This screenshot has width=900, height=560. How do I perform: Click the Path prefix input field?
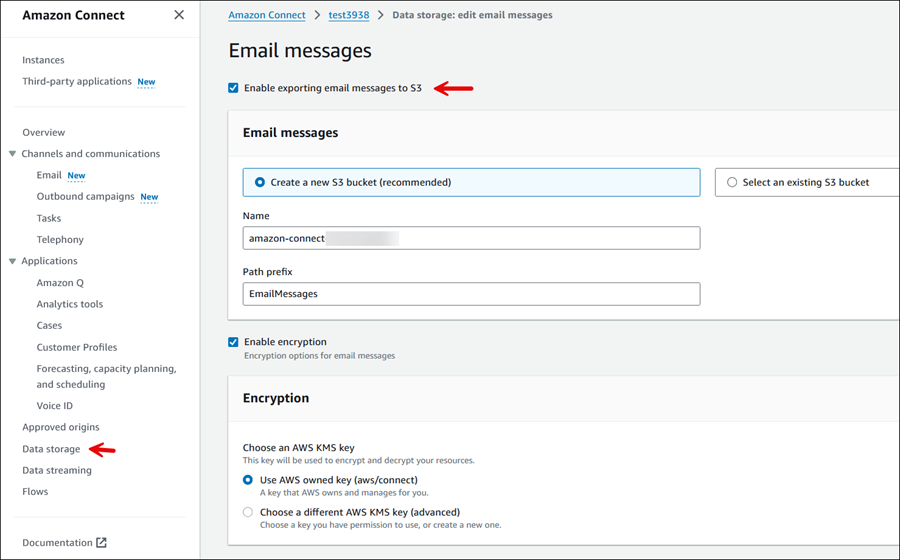point(471,294)
